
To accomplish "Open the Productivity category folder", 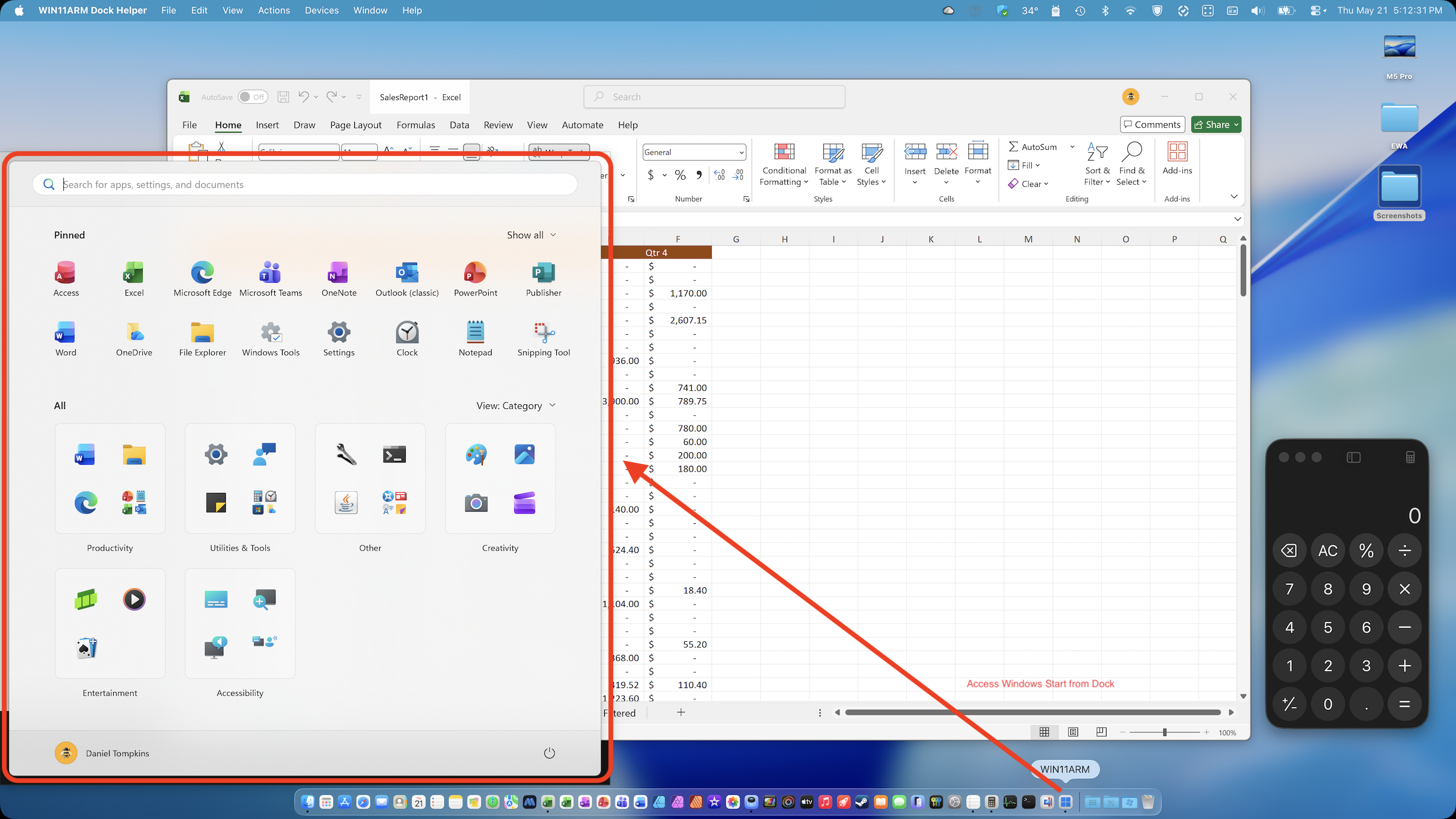I will pos(110,478).
